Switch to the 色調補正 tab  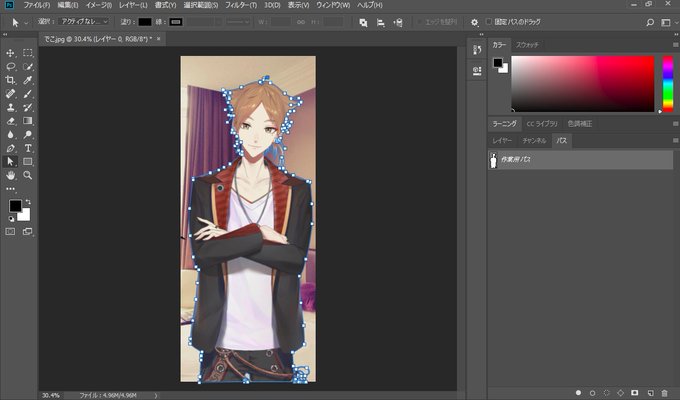pyautogui.click(x=579, y=124)
